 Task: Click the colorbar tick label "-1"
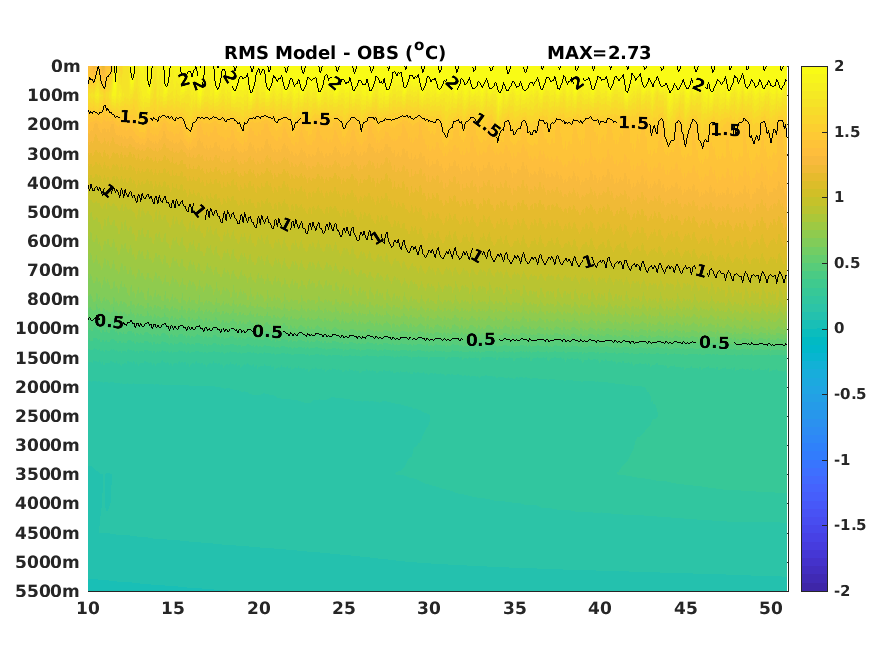[x=842, y=460]
